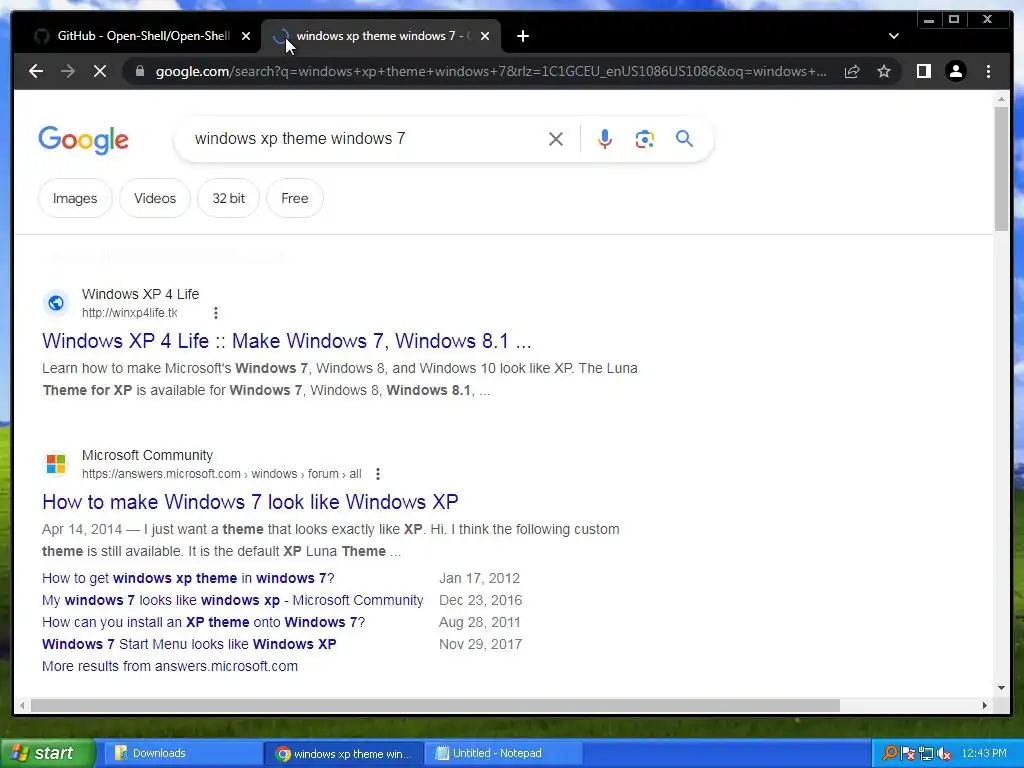Click the page's vertical scrollbar thumb
This screenshot has height=768, width=1024.
[1001, 168]
